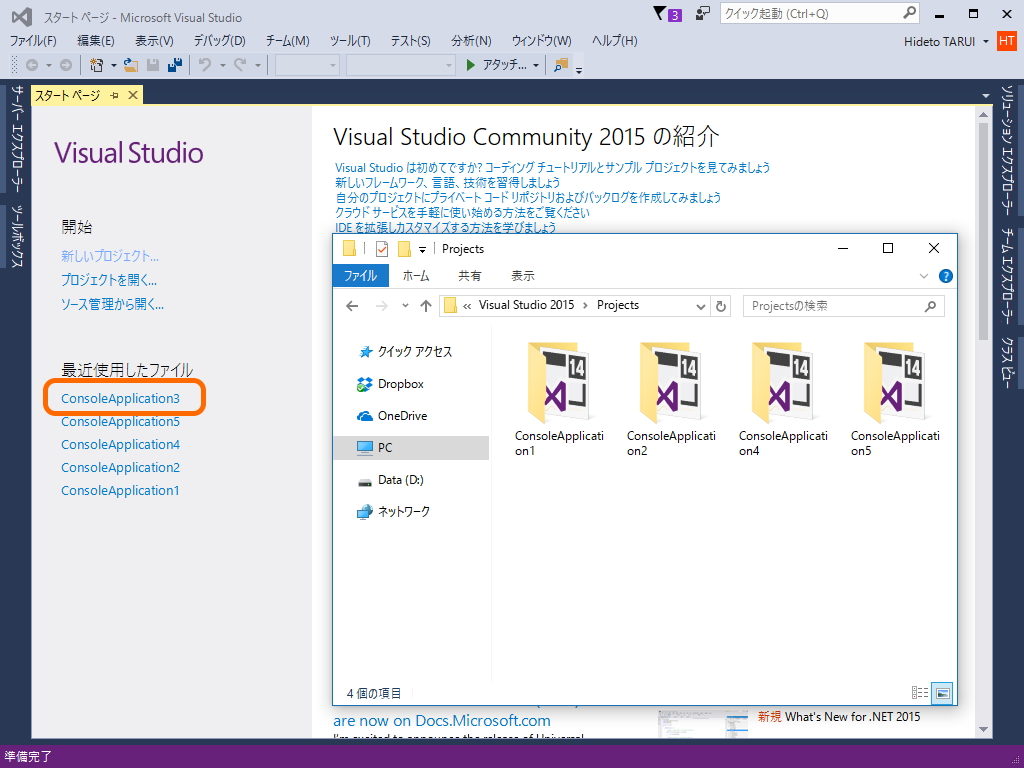
Task: Open Explorer recent locations dropdown
Action: pos(405,306)
